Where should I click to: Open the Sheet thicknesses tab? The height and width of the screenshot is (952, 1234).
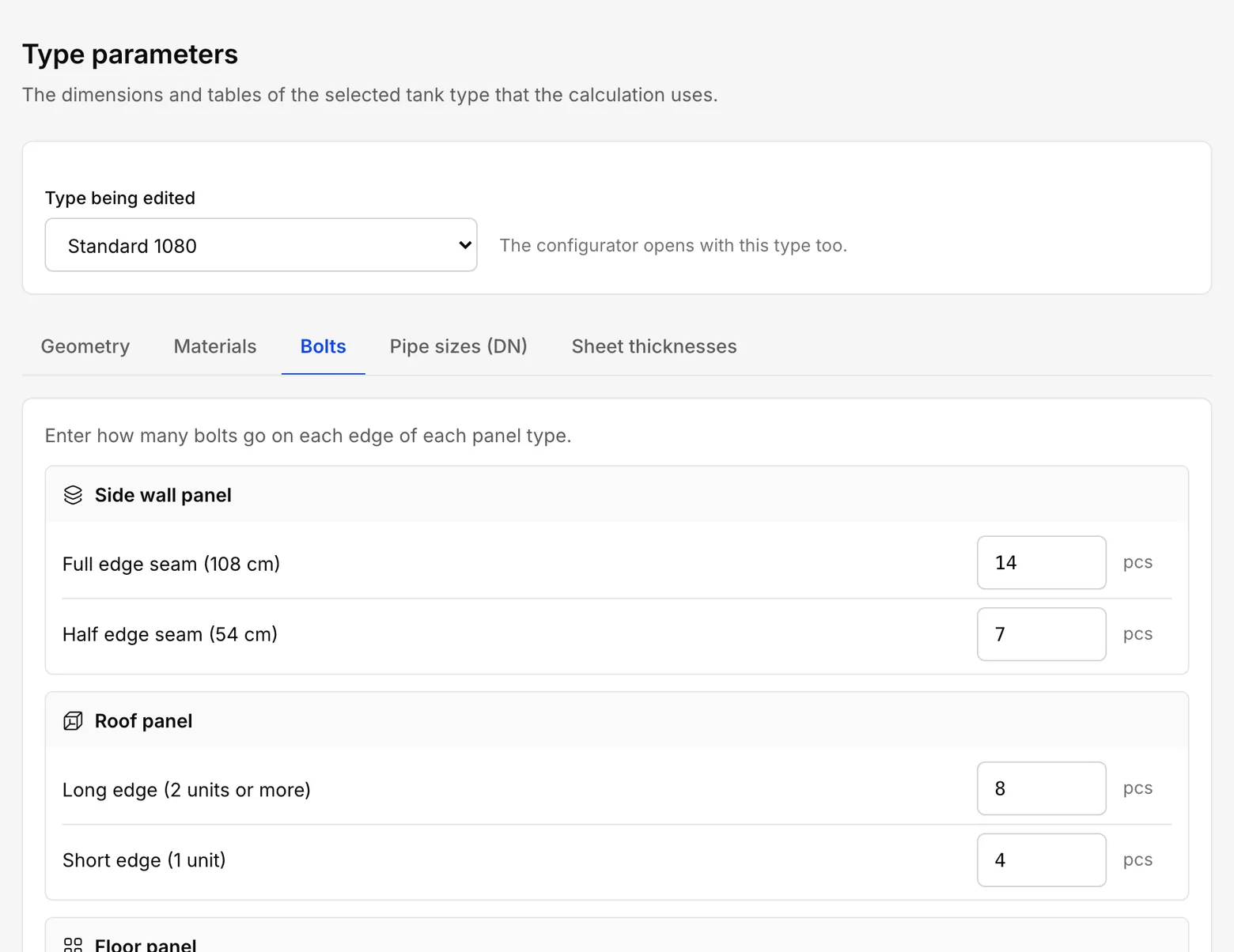(x=654, y=346)
